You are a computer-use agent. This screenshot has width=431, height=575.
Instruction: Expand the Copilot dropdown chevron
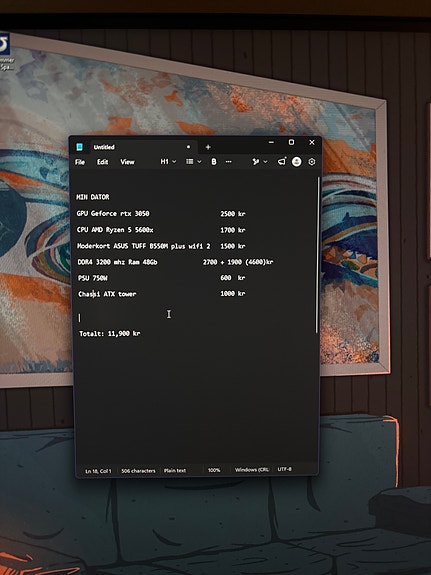pos(265,162)
